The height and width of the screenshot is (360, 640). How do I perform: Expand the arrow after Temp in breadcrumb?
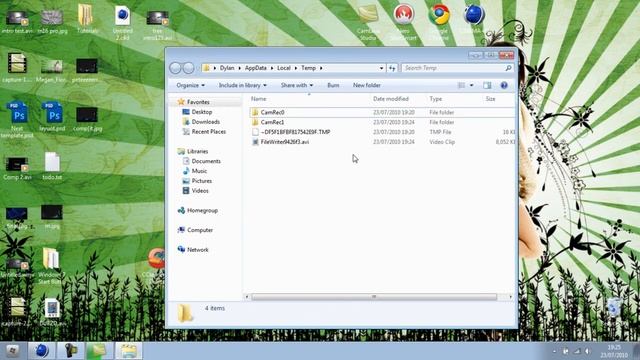pyautogui.click(x=321, y=68)
